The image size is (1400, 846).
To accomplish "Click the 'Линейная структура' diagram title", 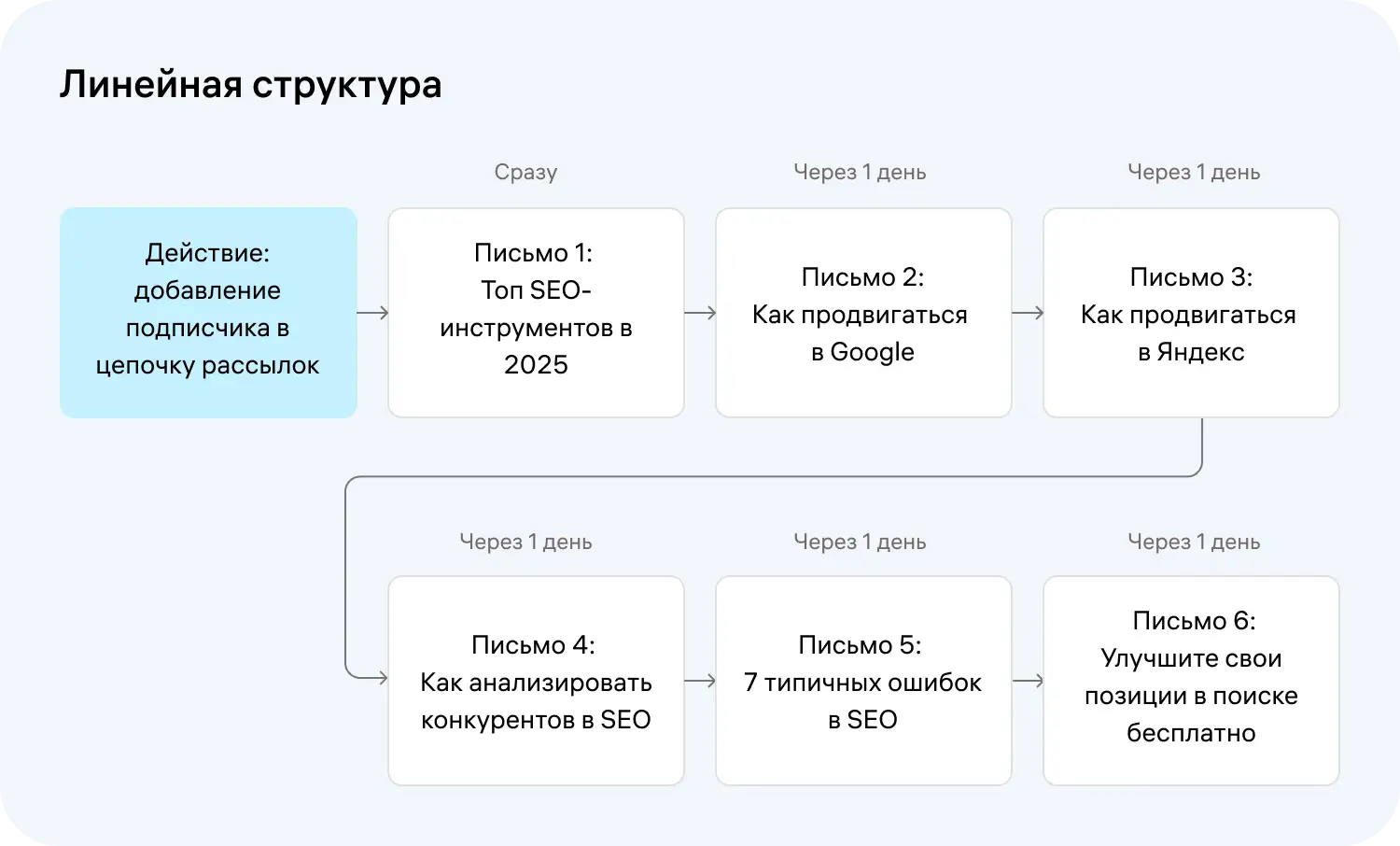I will (x=250, y=84).
